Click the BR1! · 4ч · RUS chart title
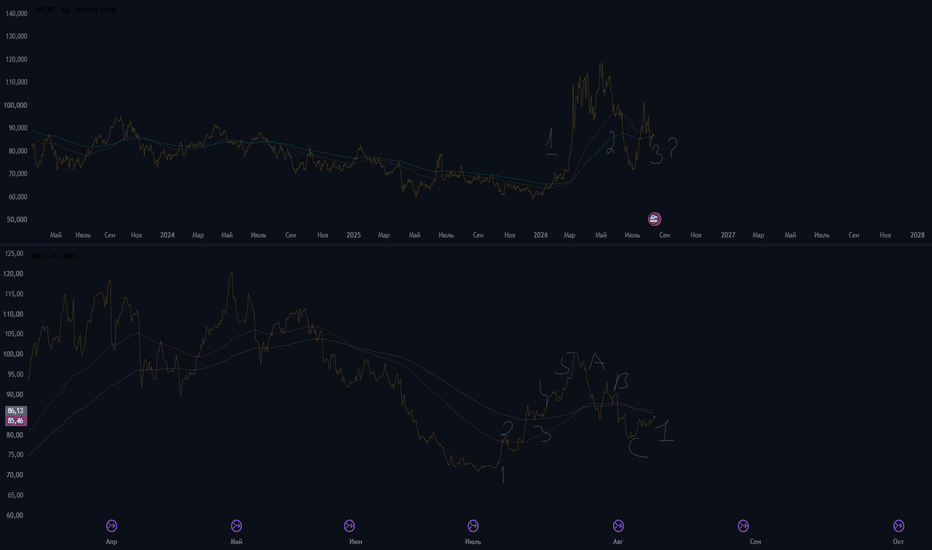Viewport: 932px width, 550px height. (x=53, y=256)
